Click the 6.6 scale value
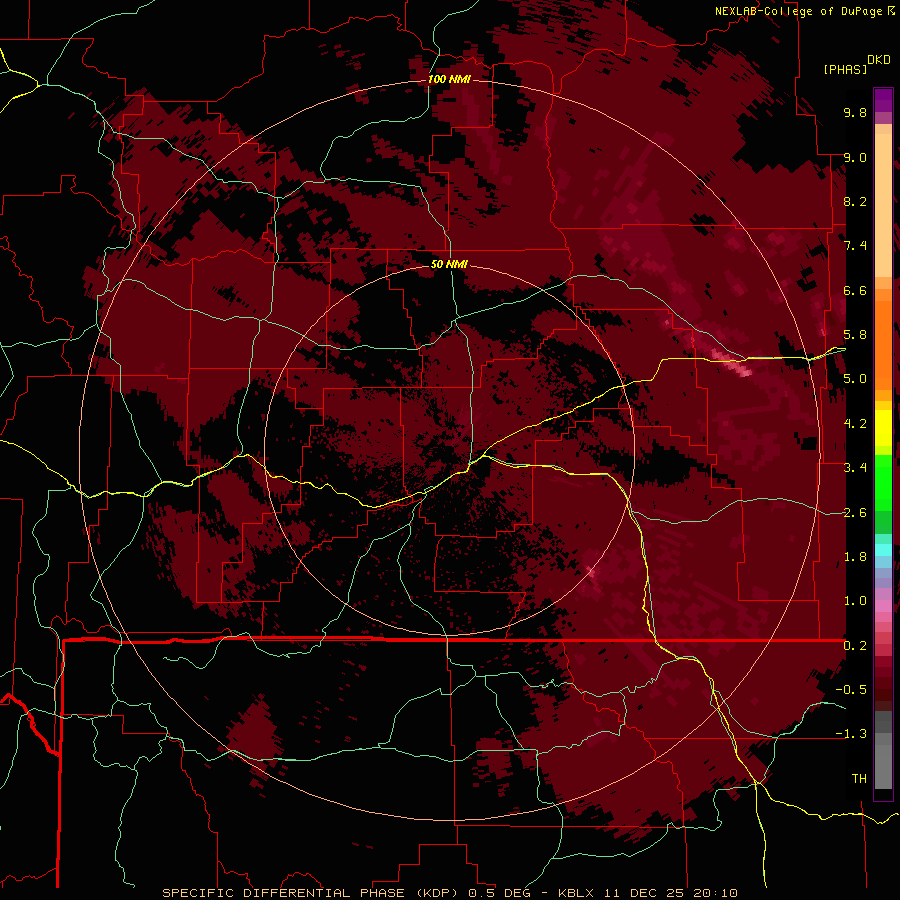Screen dimensions: 900x900 [x=855, y=290]
